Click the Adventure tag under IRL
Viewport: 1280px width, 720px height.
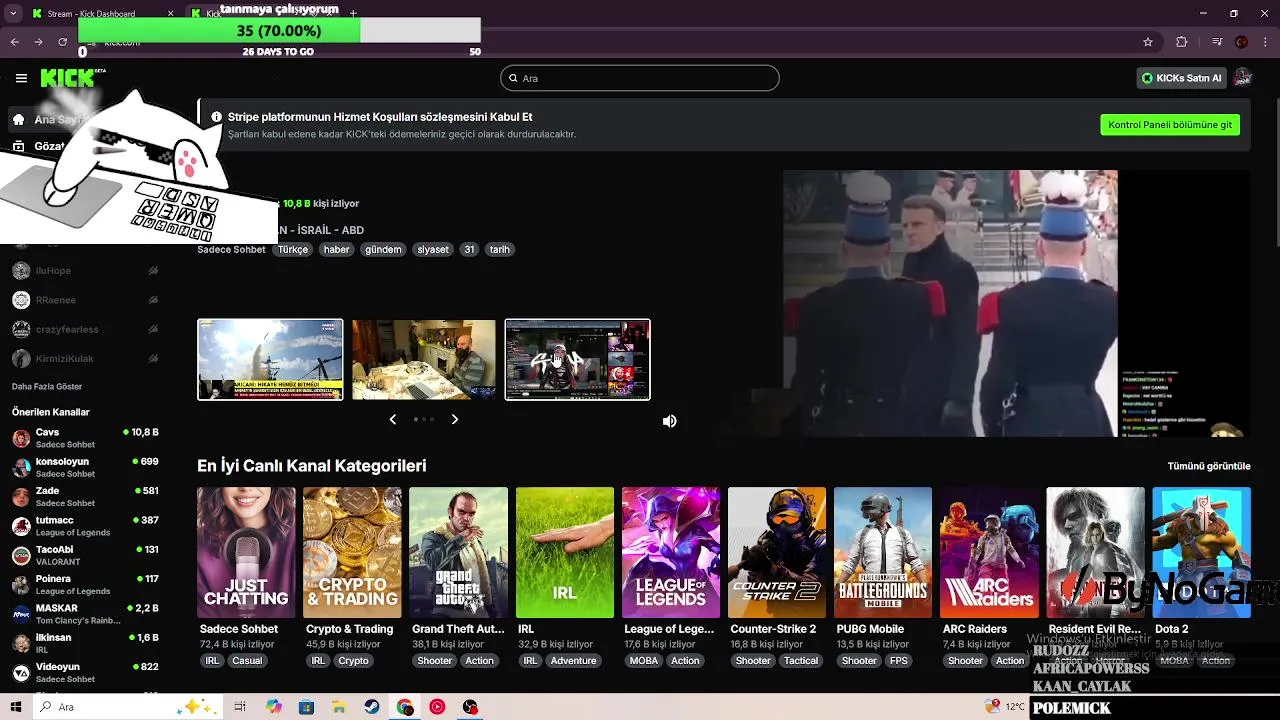(x=573, y=661)
